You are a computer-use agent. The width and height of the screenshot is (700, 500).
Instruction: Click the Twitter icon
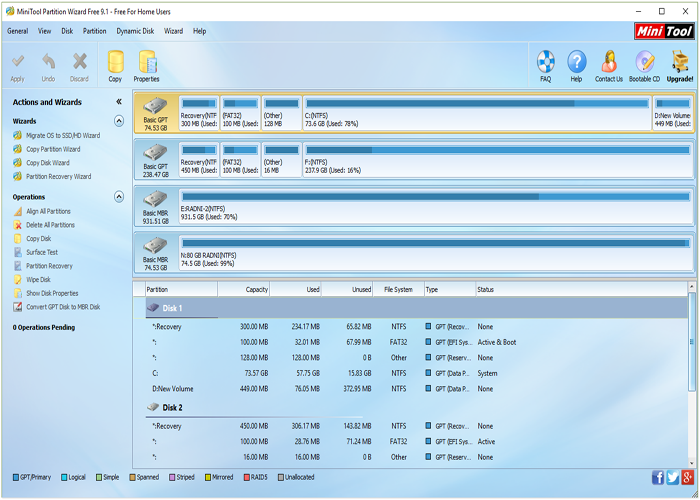673,477
